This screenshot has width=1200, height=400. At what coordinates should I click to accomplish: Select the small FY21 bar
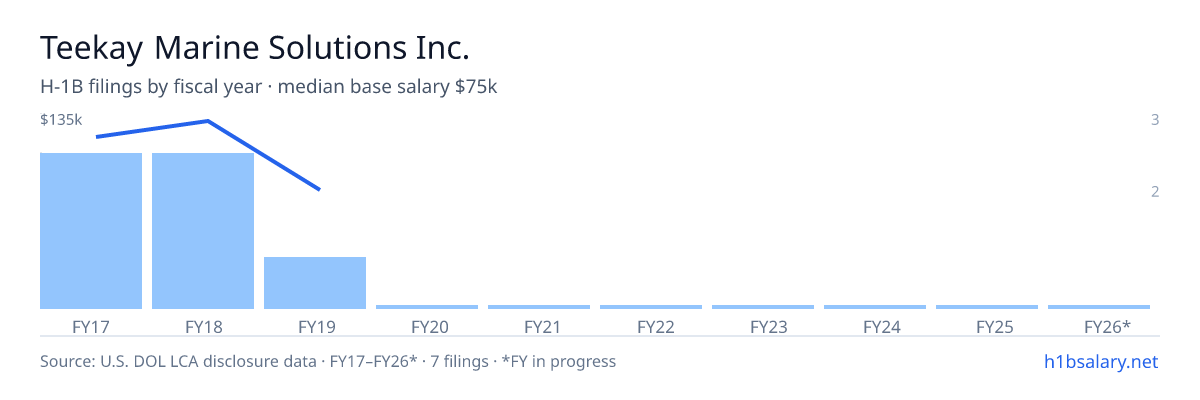[x=539, y=307]
